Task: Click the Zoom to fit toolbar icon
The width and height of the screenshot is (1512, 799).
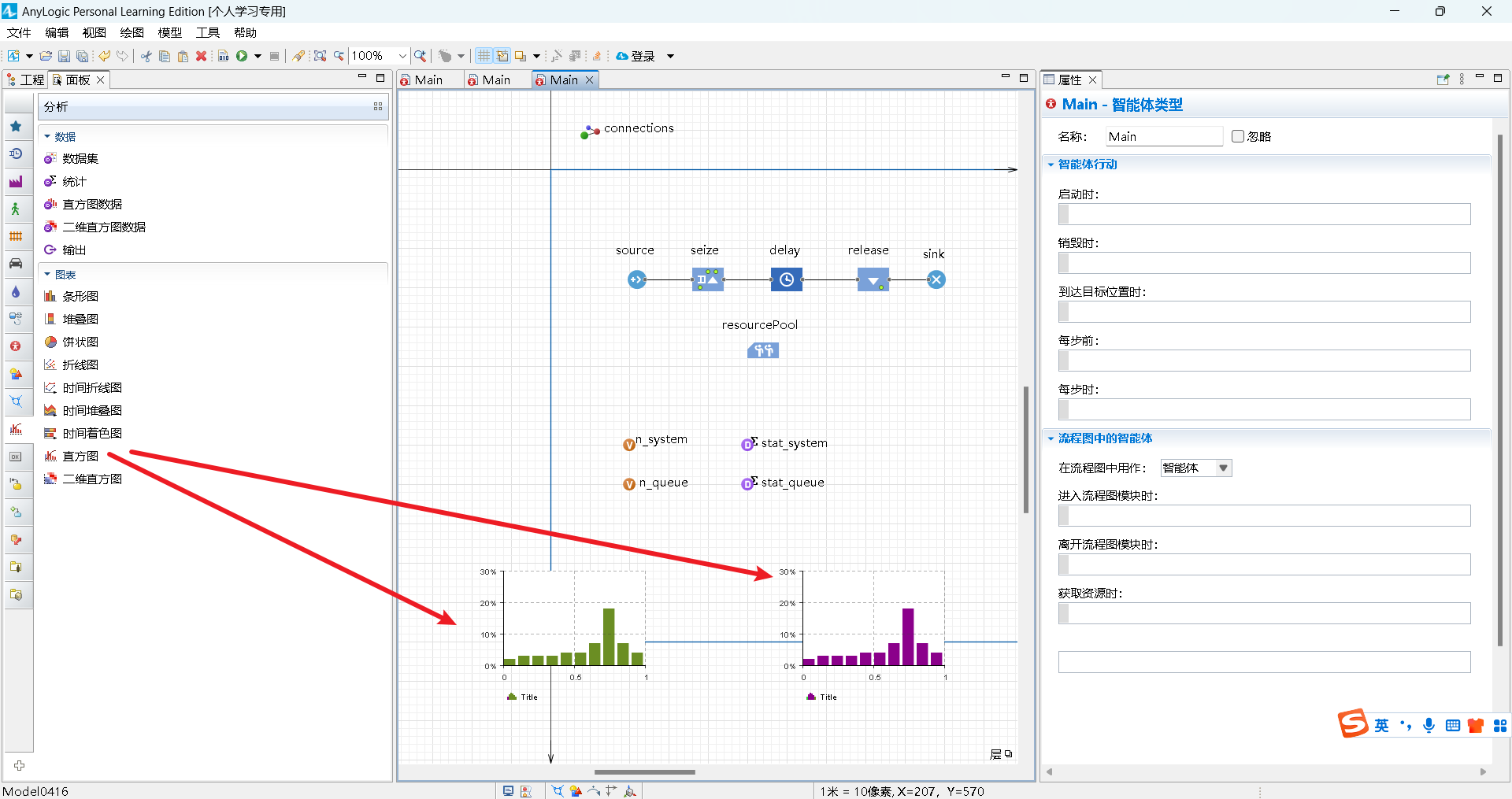Action: [x=320, y=56]
